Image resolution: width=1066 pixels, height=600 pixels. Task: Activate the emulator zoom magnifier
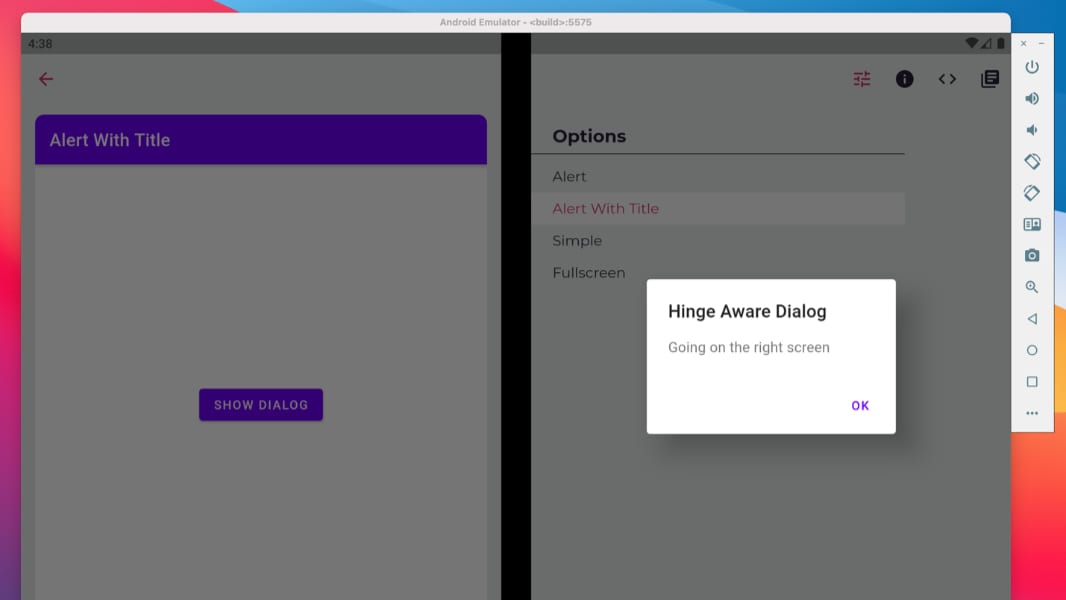click(1032, 287)
